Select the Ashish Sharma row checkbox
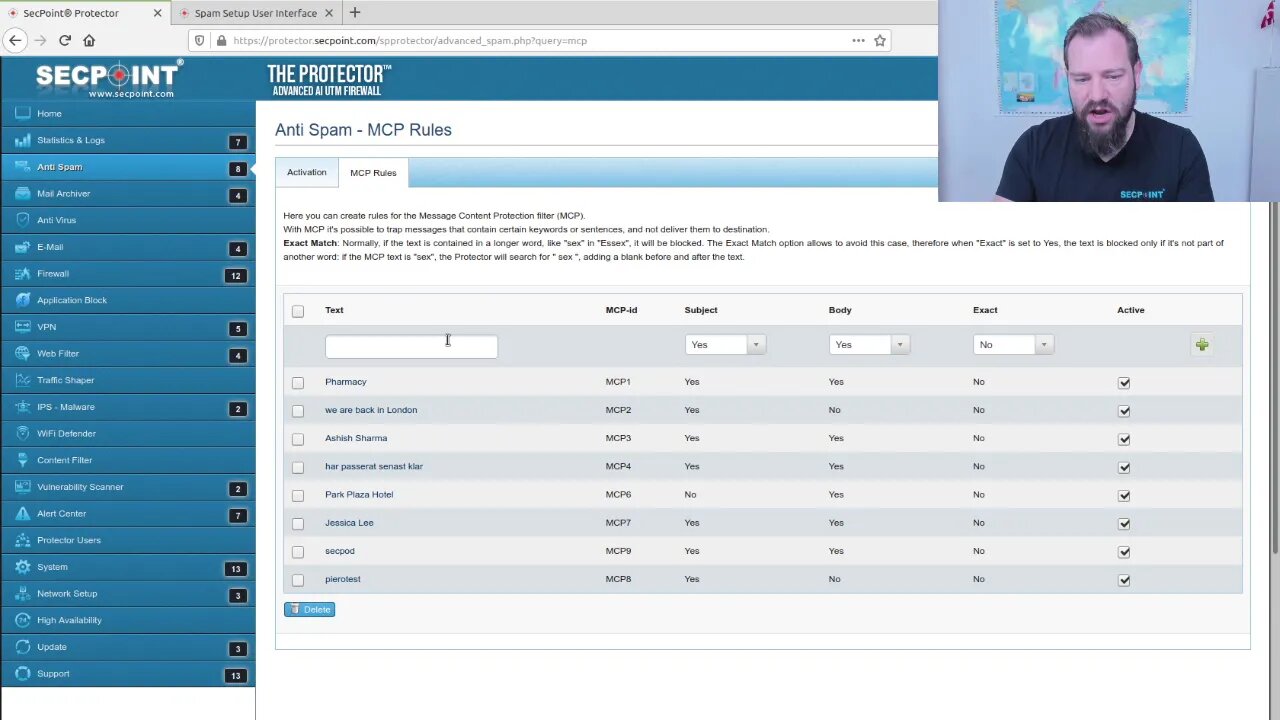 click(298, 438)
